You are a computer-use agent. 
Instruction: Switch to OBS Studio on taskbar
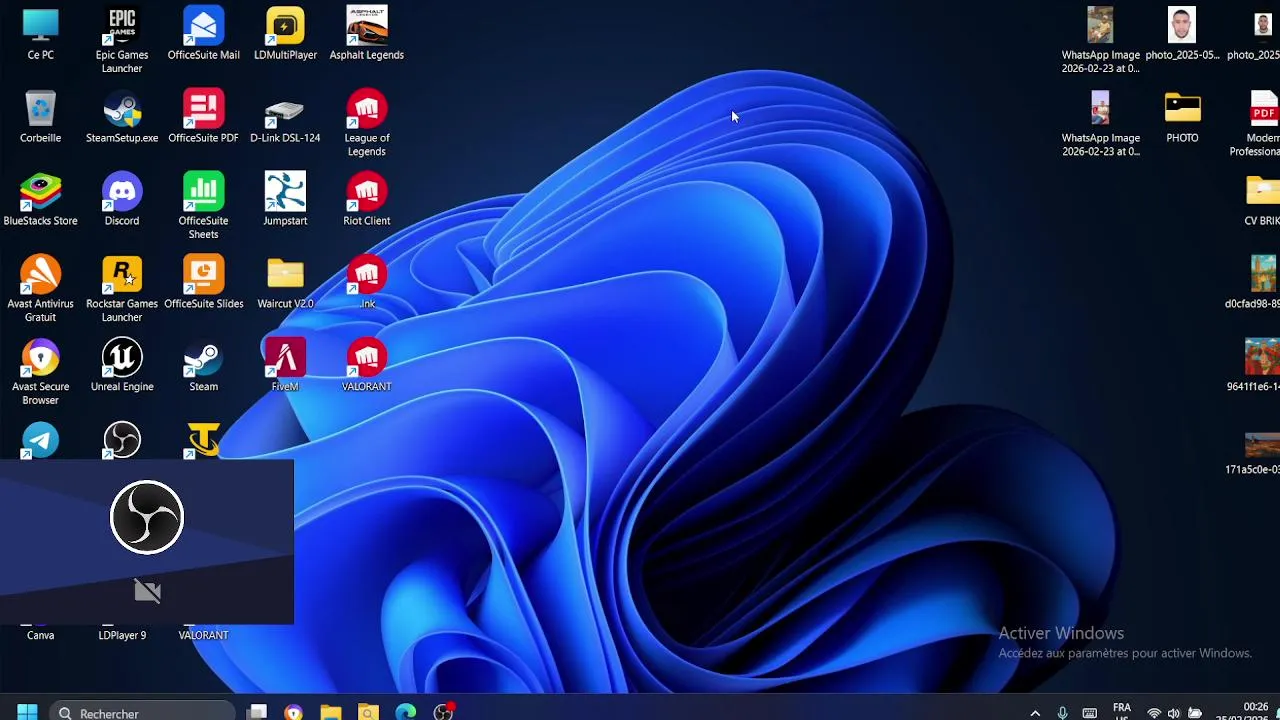coord(443,712)
